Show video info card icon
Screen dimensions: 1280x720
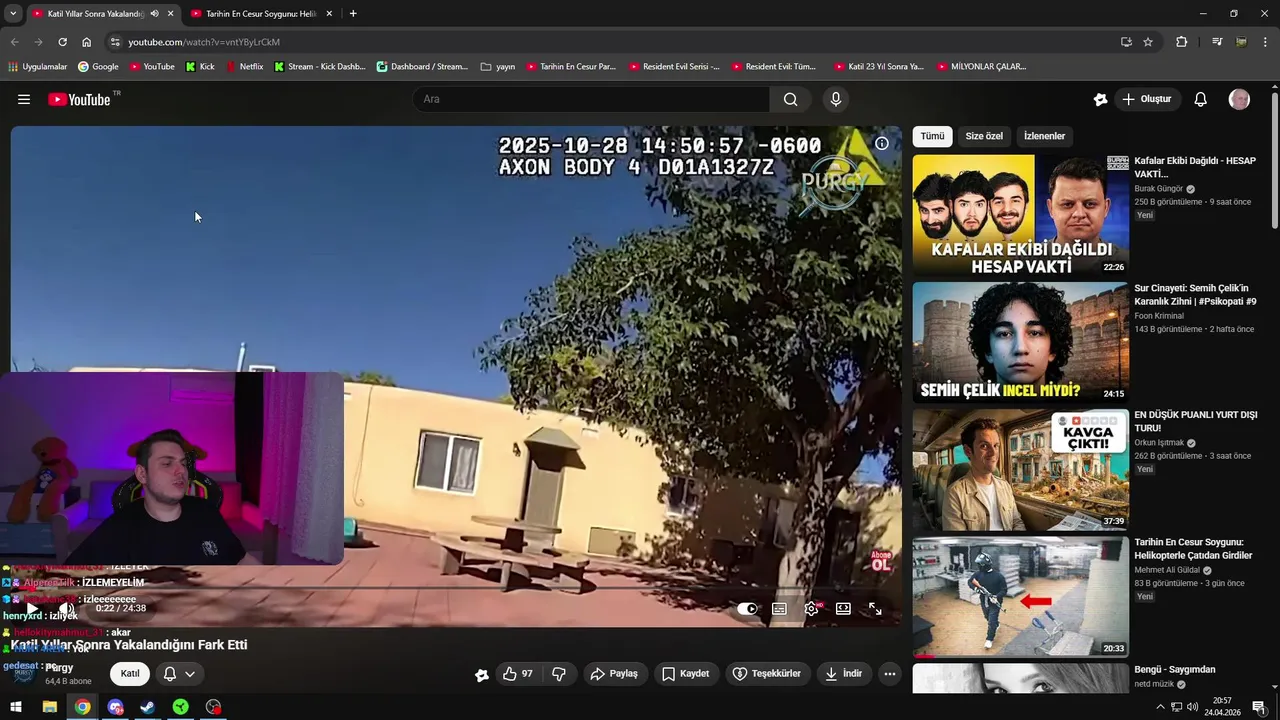coord(882,143)
